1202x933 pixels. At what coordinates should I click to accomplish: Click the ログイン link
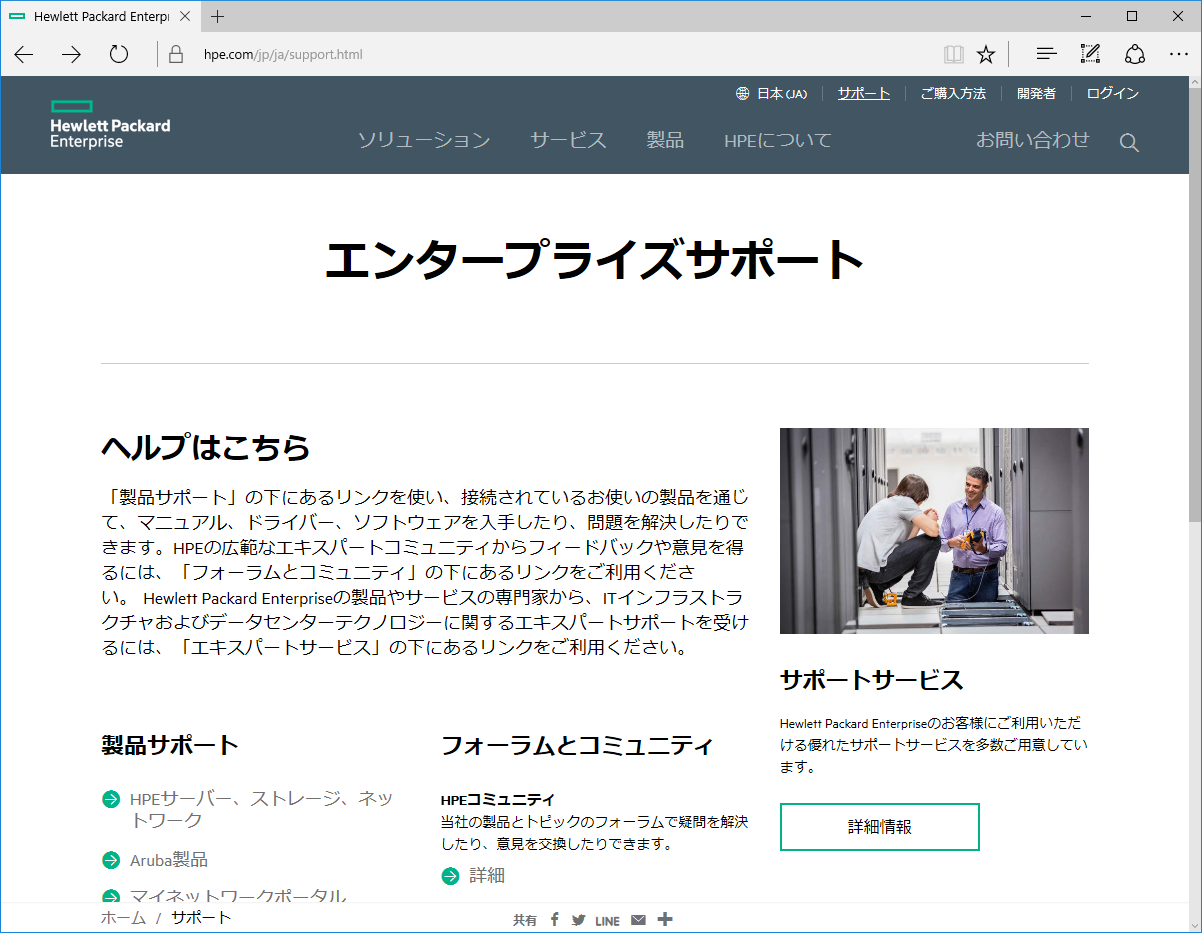point(1113,94)
